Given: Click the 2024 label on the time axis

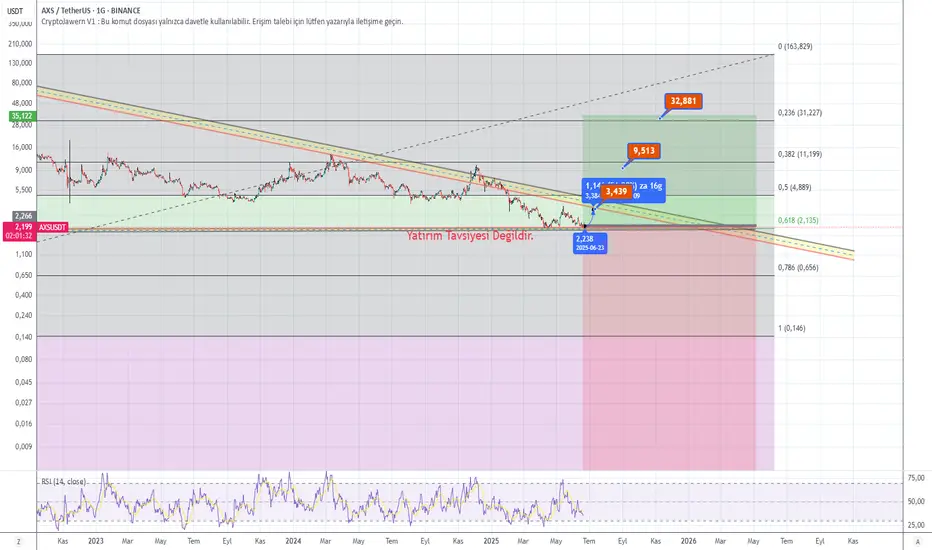Looking at the screenshot, I should tap(293, 541).
